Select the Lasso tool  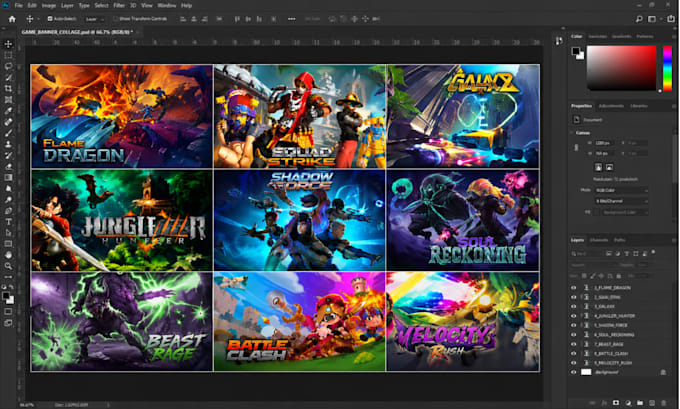click(x=8, y=66)
